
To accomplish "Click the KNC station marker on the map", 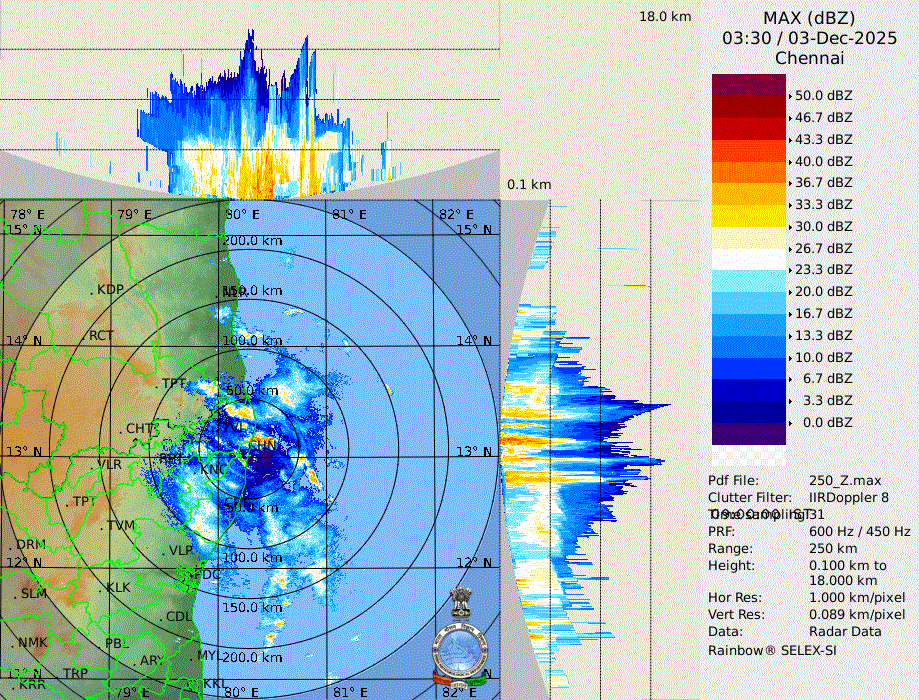I will pos(209,470).
